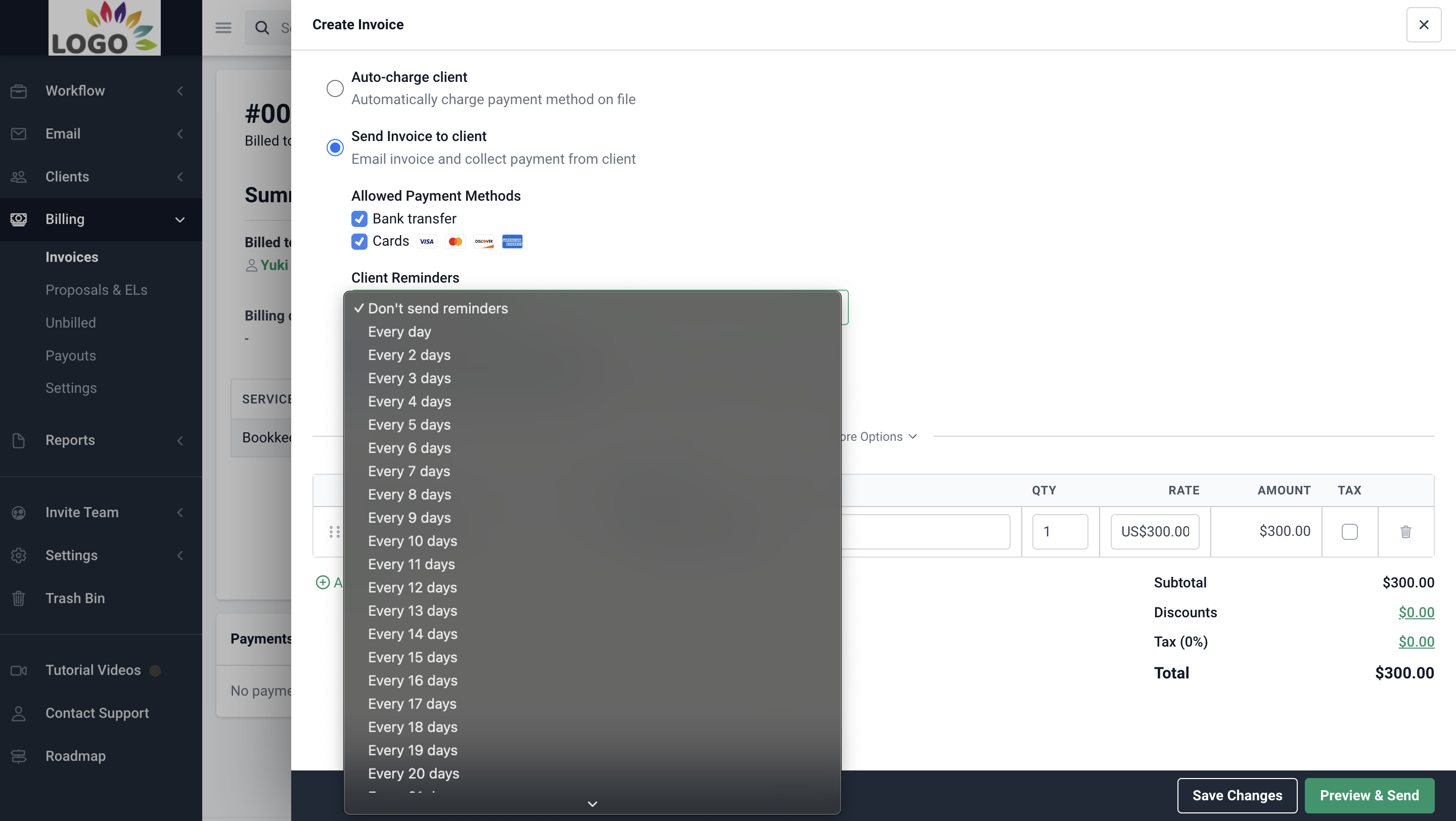
Task: Click the rate input field US$300.00
Action: click(1155, 531)
